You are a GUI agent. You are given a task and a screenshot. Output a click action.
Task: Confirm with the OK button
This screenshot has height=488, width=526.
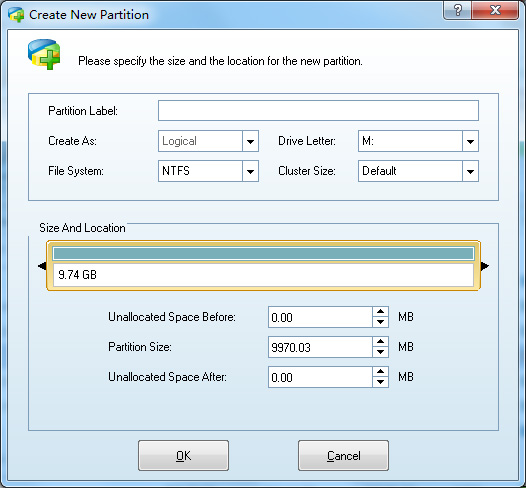click(183, 455)
